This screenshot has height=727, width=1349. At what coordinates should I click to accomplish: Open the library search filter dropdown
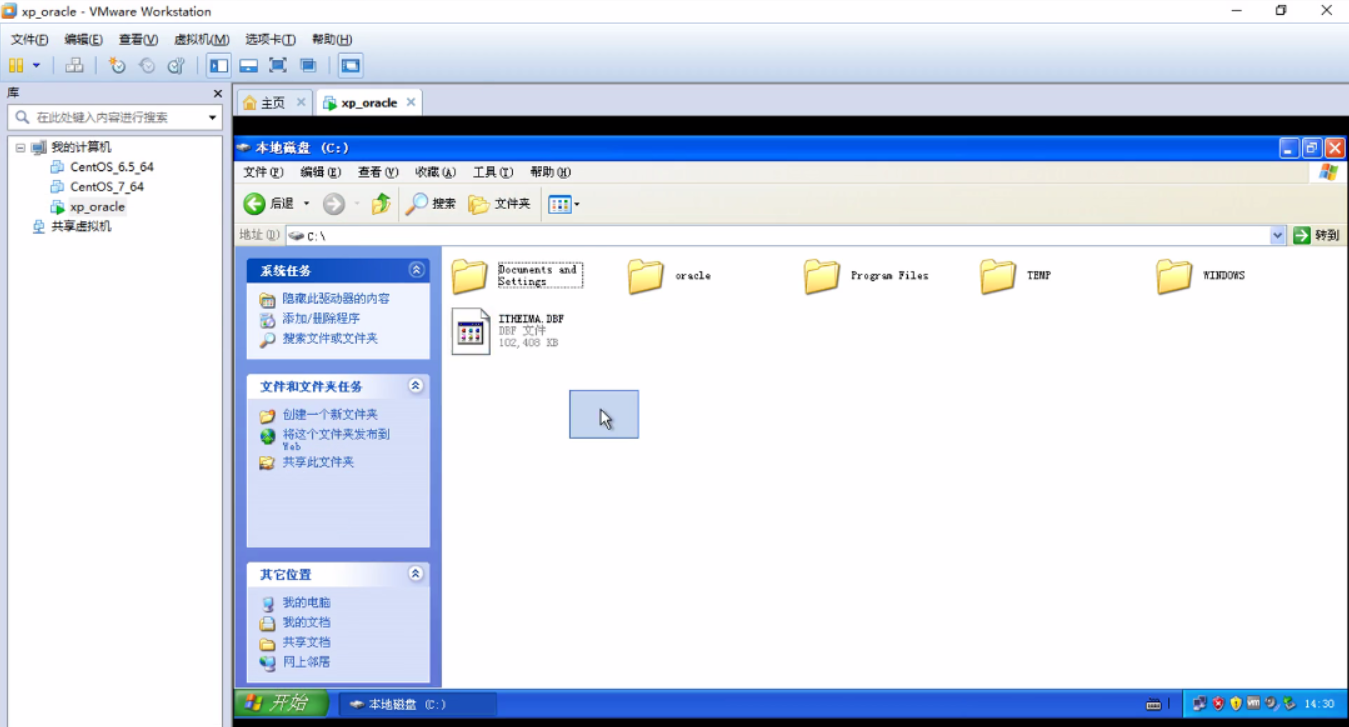[x=212, y=118]
